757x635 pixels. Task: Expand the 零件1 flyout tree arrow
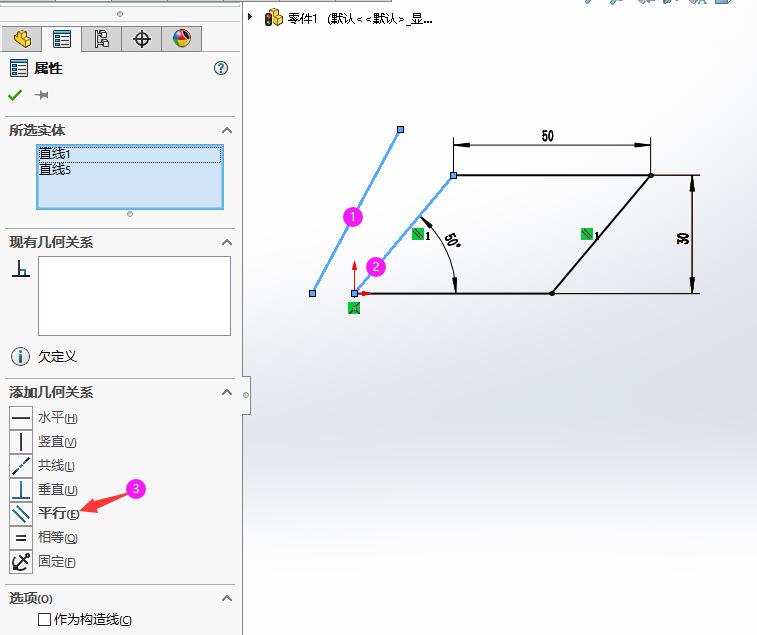250,17
